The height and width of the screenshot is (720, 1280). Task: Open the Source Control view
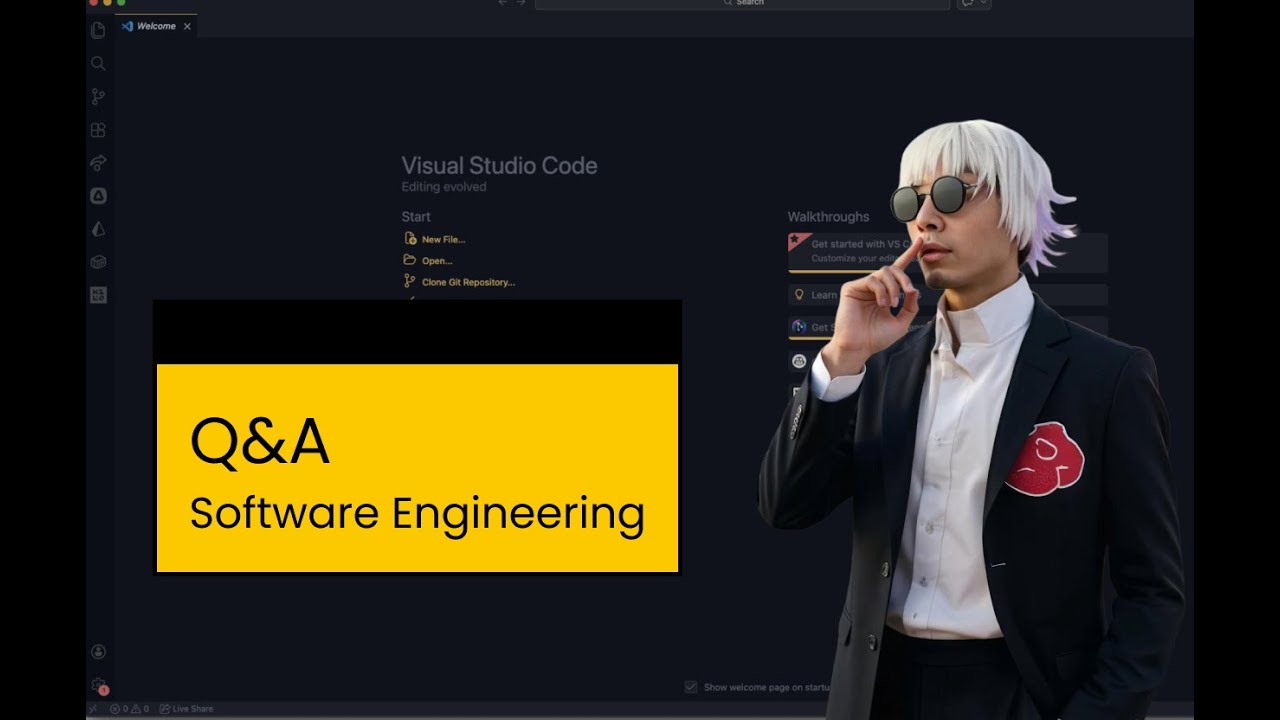[98, 96]
